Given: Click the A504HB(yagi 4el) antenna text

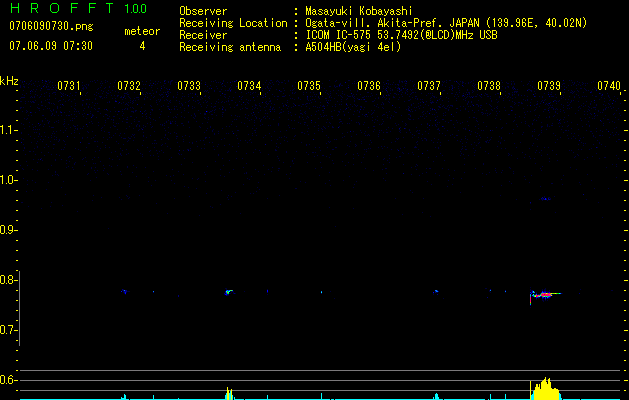Looking at the screenshot, I should [353, 47].
